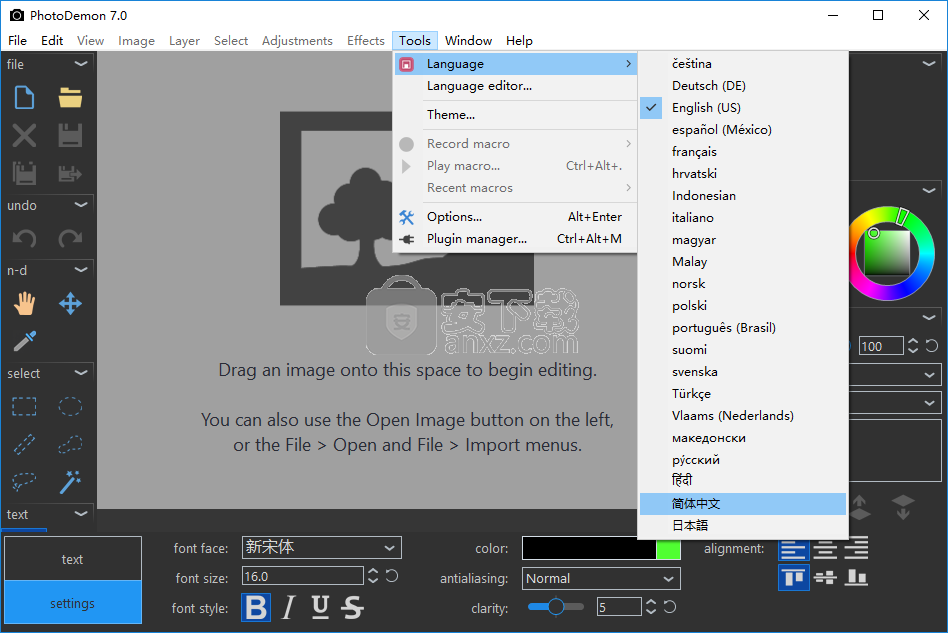This screenshot has width=948, height=633.
Task: Set text alignment to left
Action: [793, 550]
